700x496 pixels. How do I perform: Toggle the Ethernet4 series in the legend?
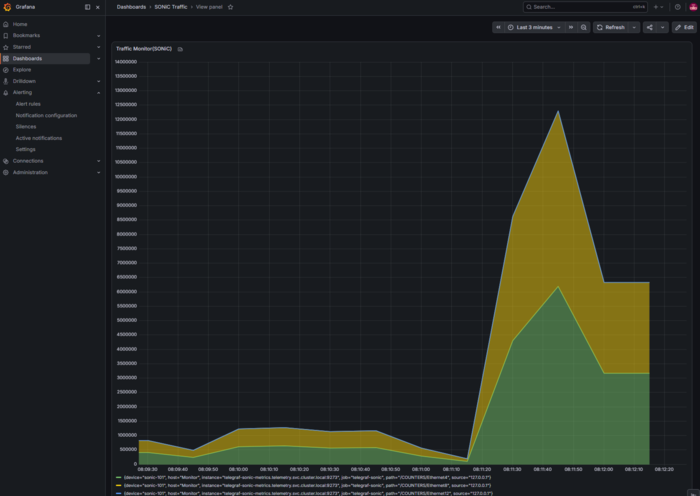[307, 478]
